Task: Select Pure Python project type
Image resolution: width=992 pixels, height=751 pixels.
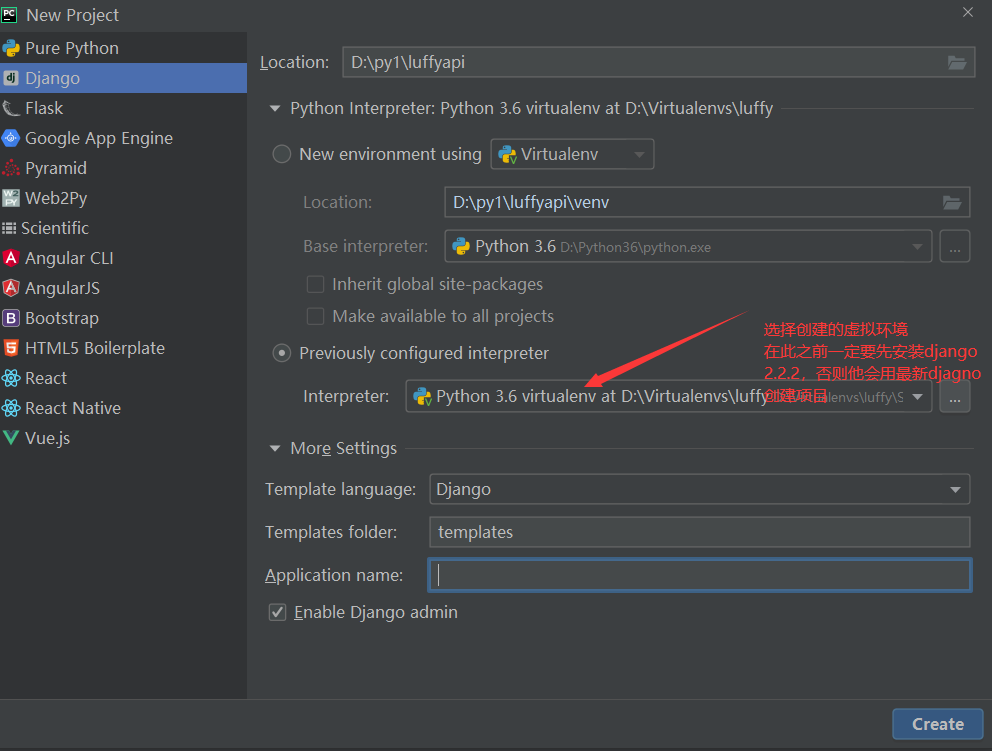Action: tap(72, 48)
